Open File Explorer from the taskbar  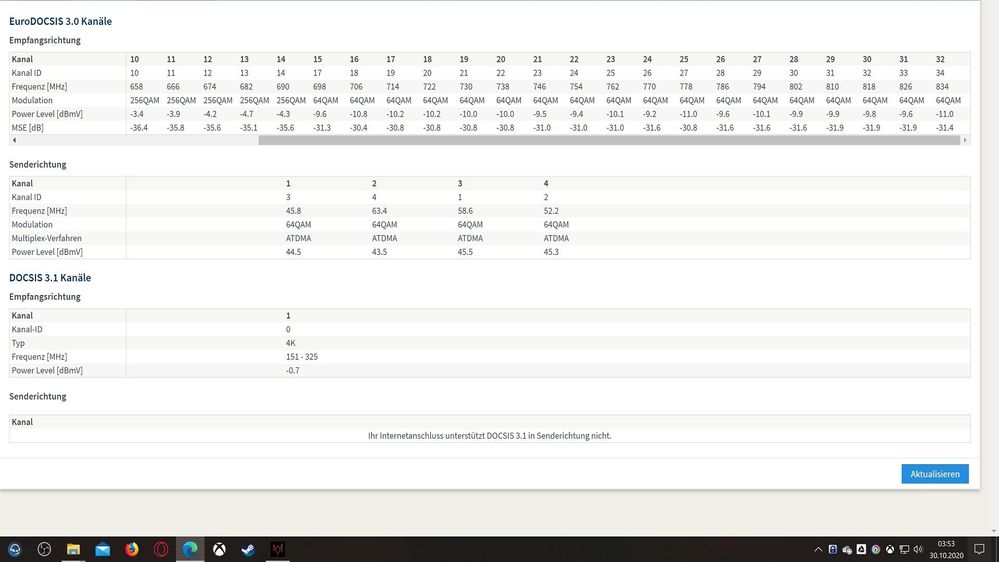[73, 549]
